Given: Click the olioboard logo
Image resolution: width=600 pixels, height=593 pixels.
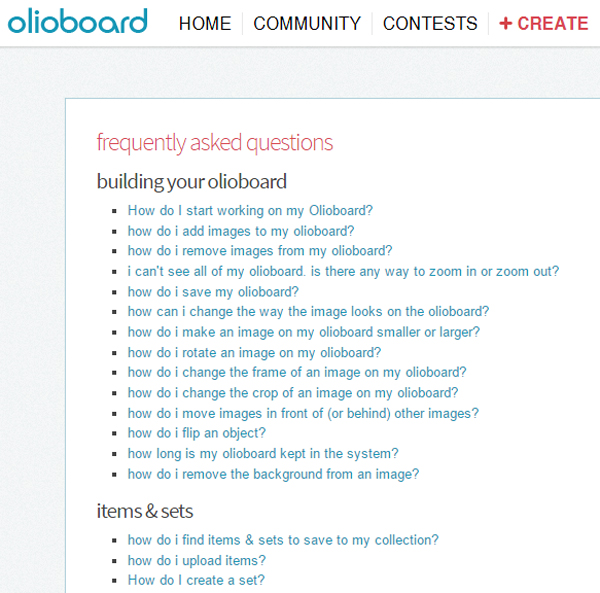Looking at the screenshot, I should (x=78, y=21).
